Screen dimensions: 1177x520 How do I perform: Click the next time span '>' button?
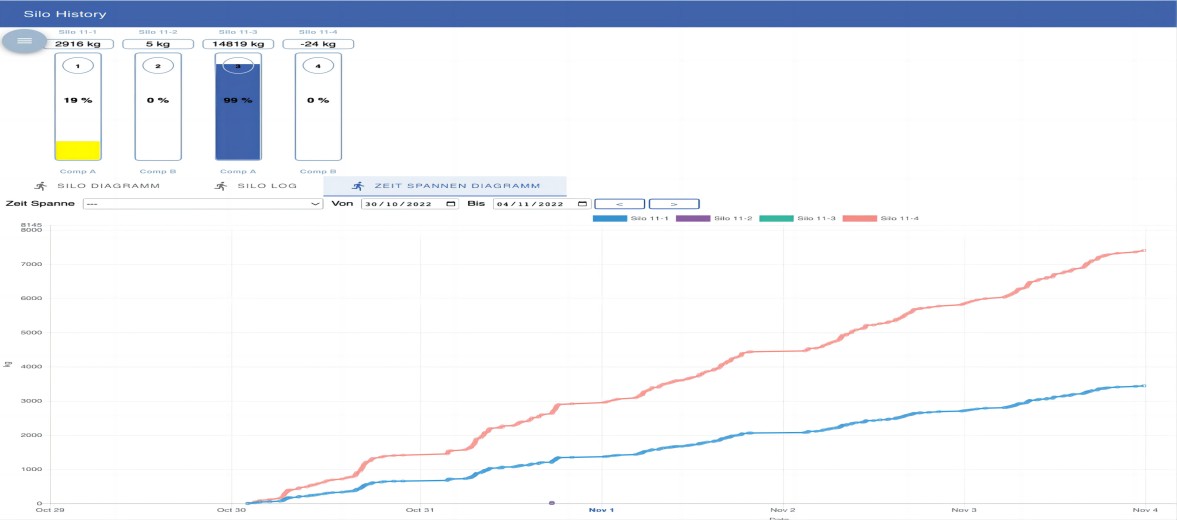click(x=673, y=203)
